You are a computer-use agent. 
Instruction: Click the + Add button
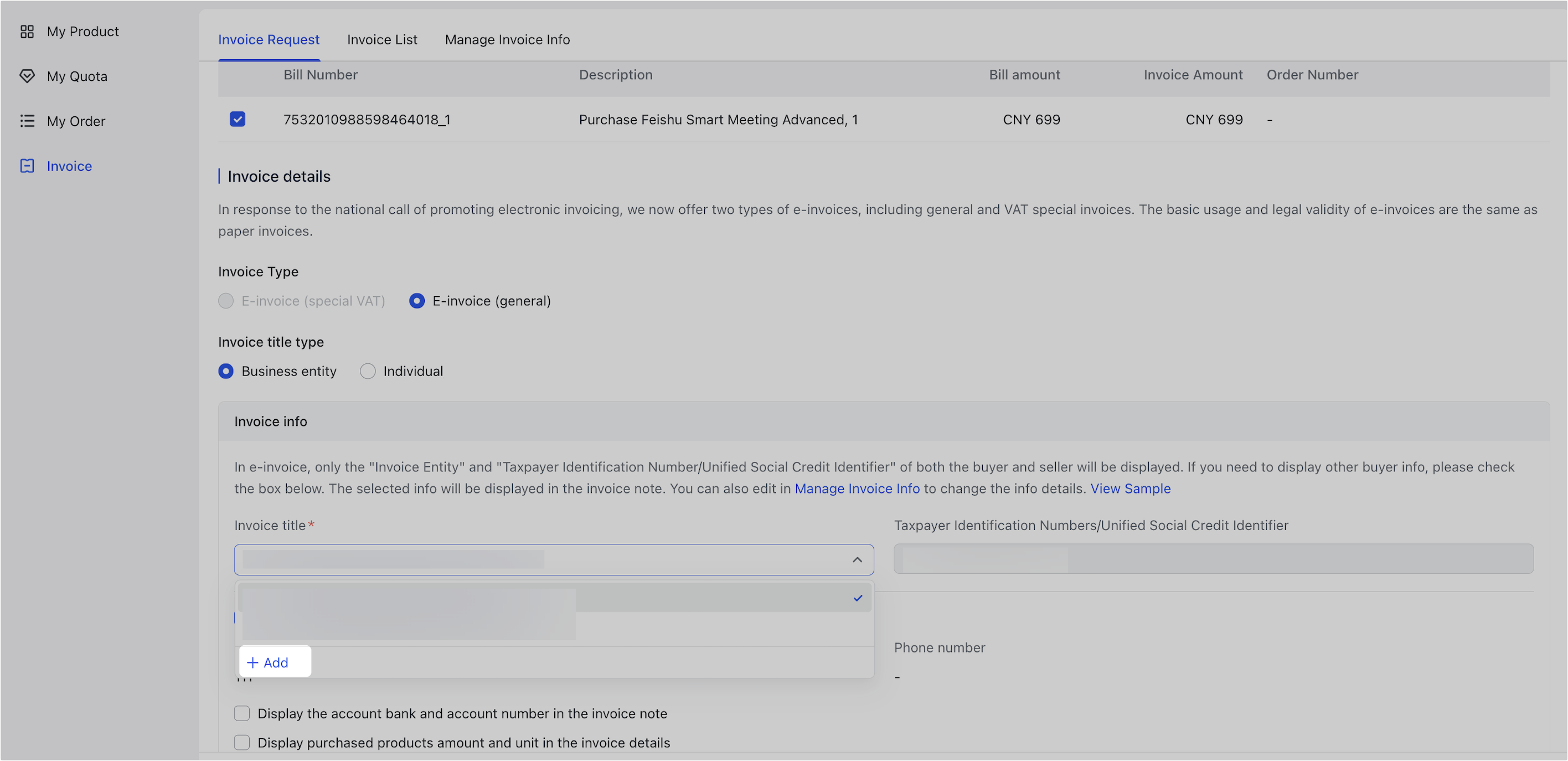[x=275, y=662]
